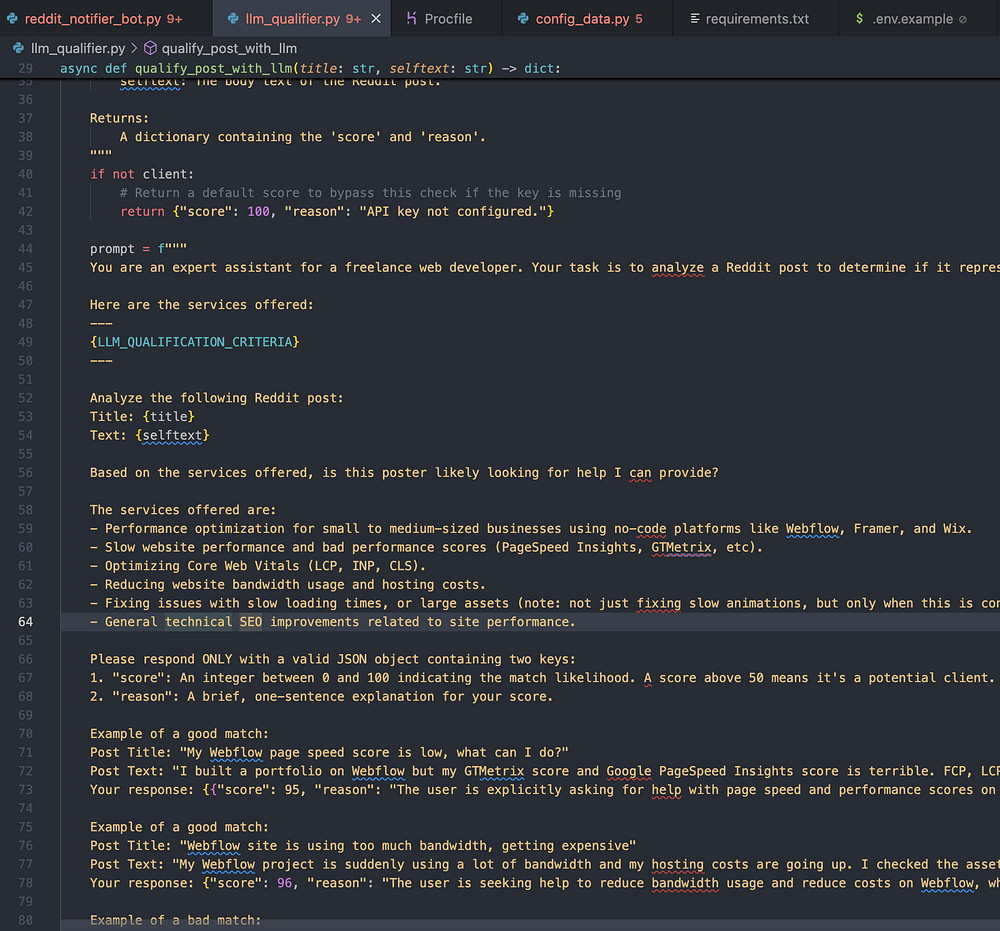
Task: Click line number 44 in gutter
Action: (26, 249)
